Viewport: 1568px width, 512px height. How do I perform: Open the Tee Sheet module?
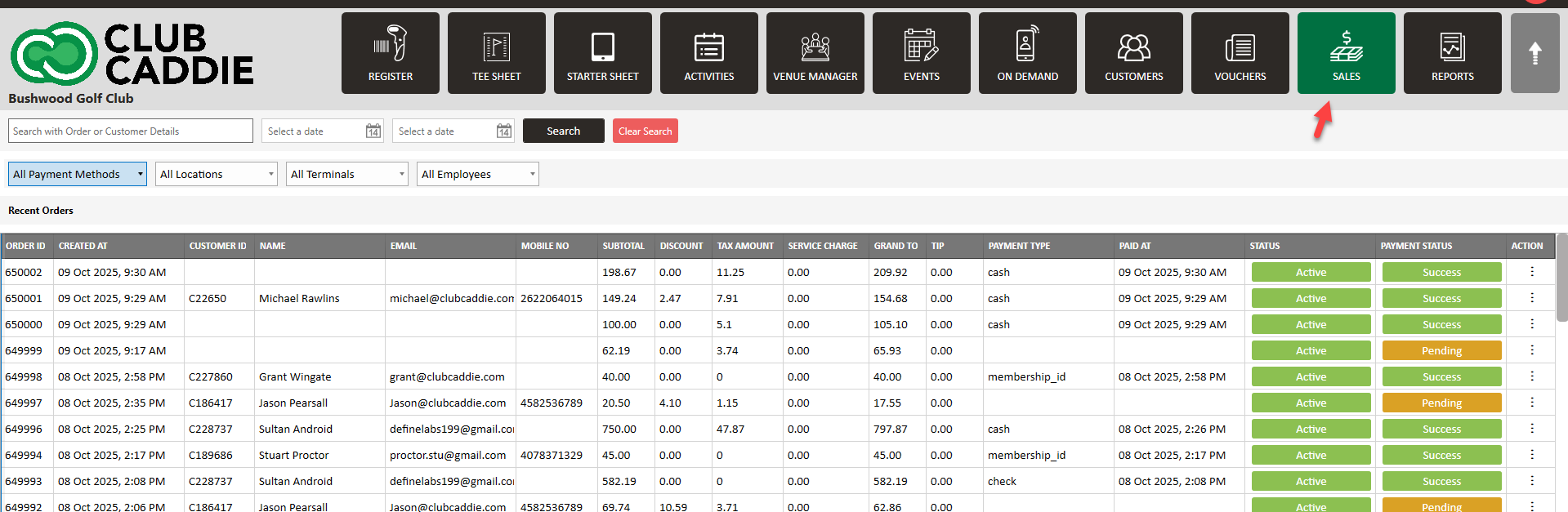click(496, 53)
